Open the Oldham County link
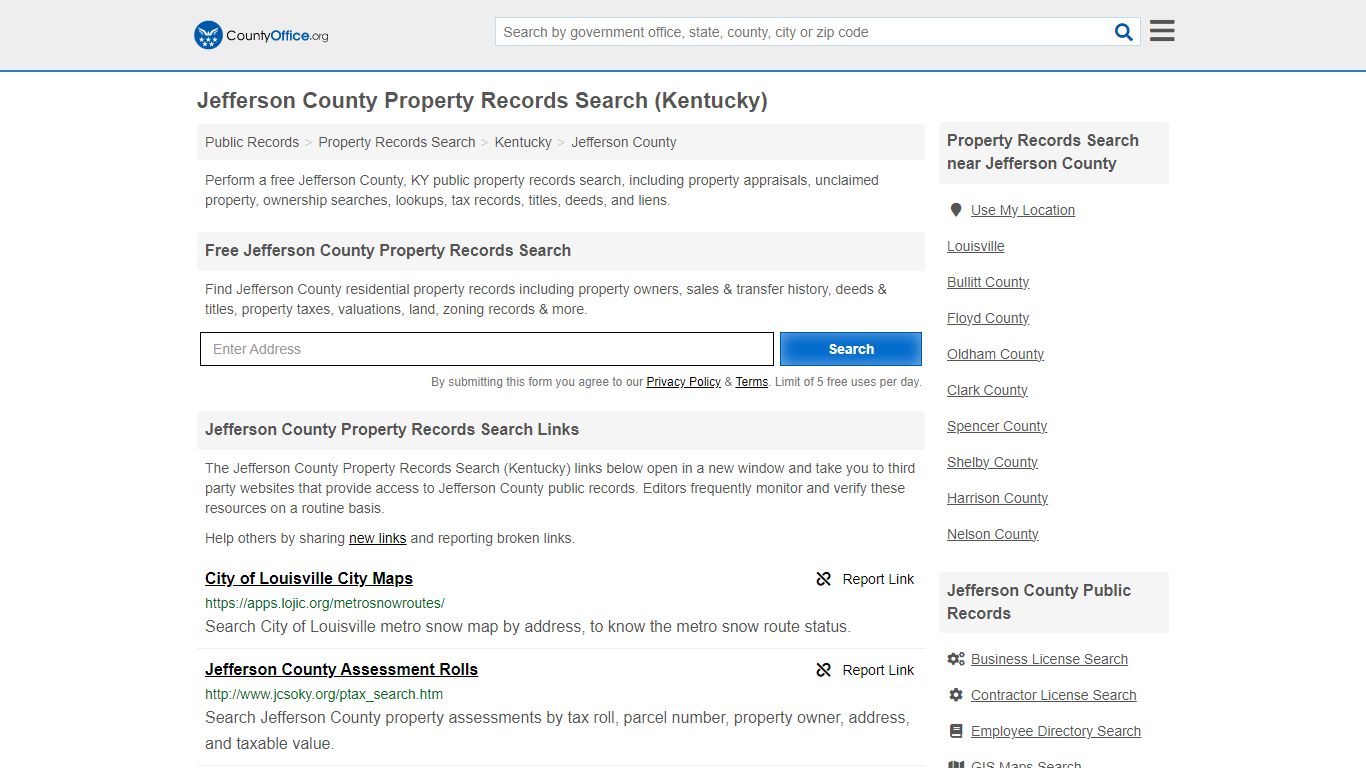Image resolution: width=1366 pixels, height=768 pixels. (995, 354)
